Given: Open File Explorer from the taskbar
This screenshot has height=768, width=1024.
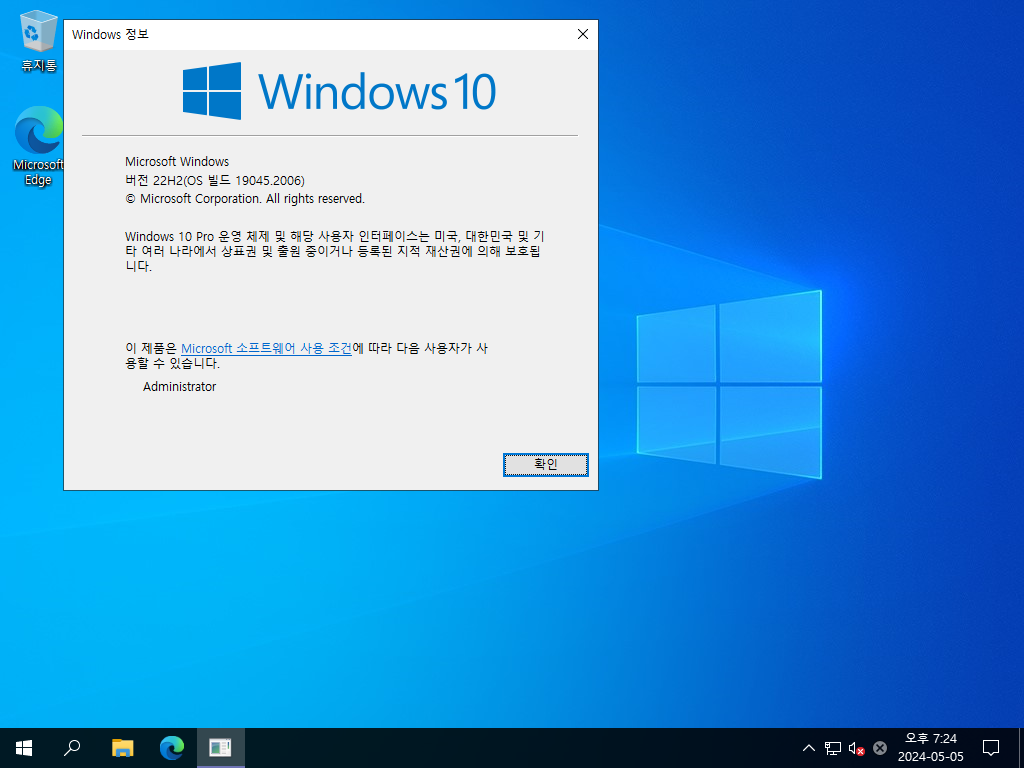Looking at the screenshot, I should pyautogui.click(x=122, y=748).
